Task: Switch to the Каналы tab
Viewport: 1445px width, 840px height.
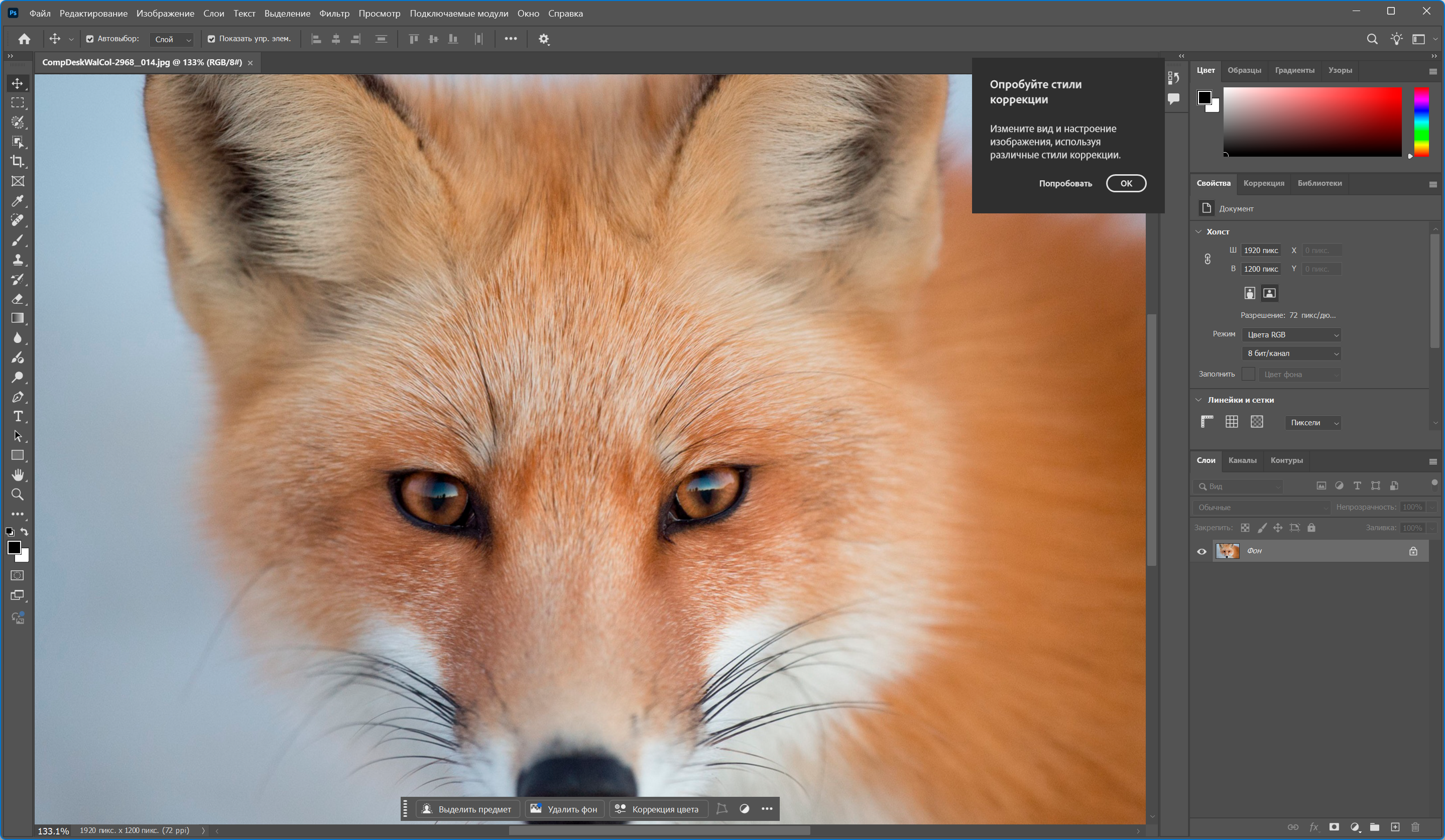Action: (1242, 460)
